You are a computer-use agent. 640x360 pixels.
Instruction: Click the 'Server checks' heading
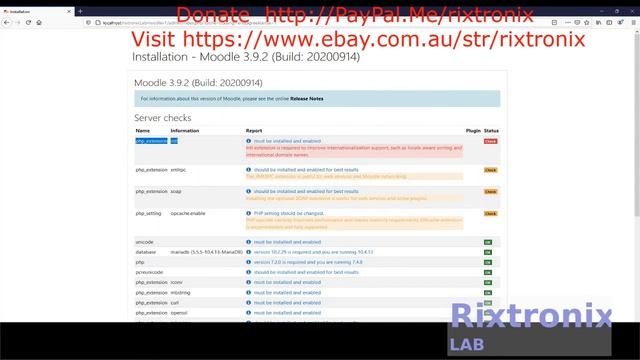(162, 118)
